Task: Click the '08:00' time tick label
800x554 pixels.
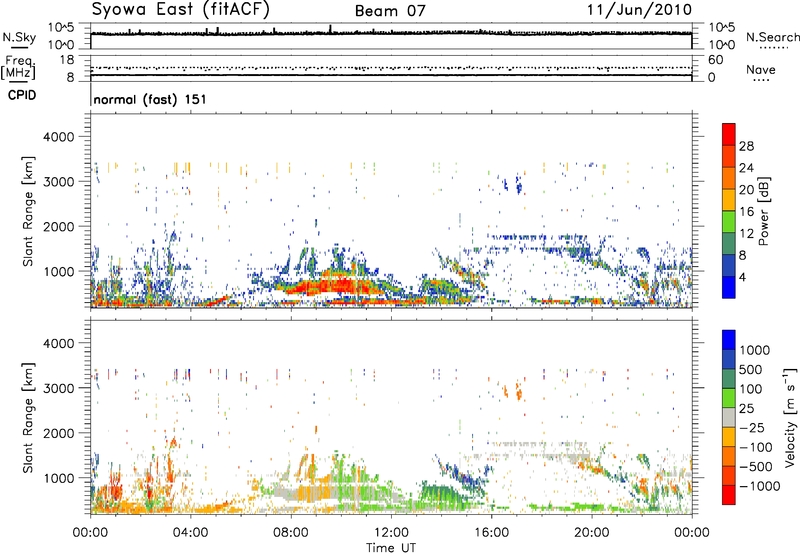Action: (x=291, y=533)
